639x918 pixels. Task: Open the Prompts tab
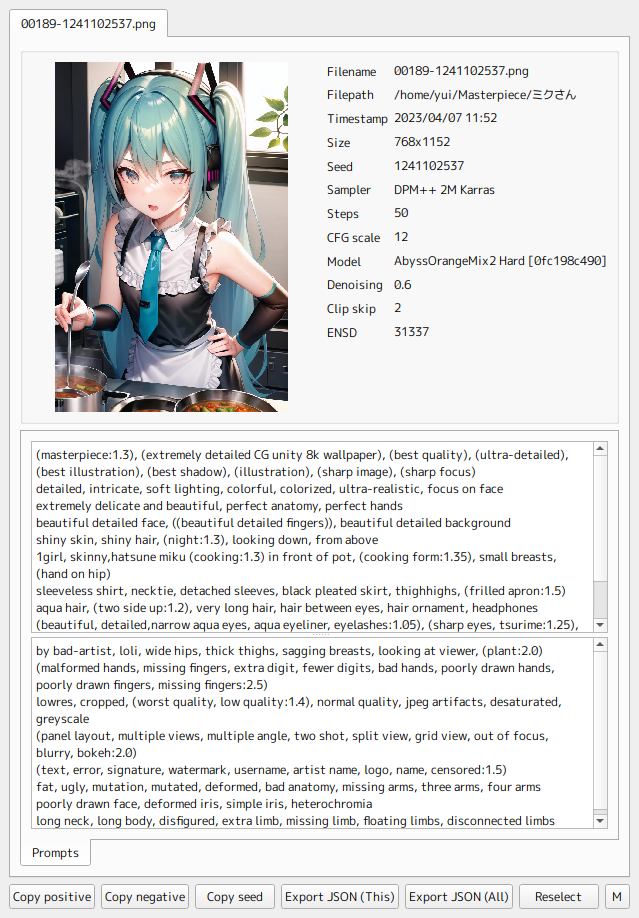click(55, 852)
